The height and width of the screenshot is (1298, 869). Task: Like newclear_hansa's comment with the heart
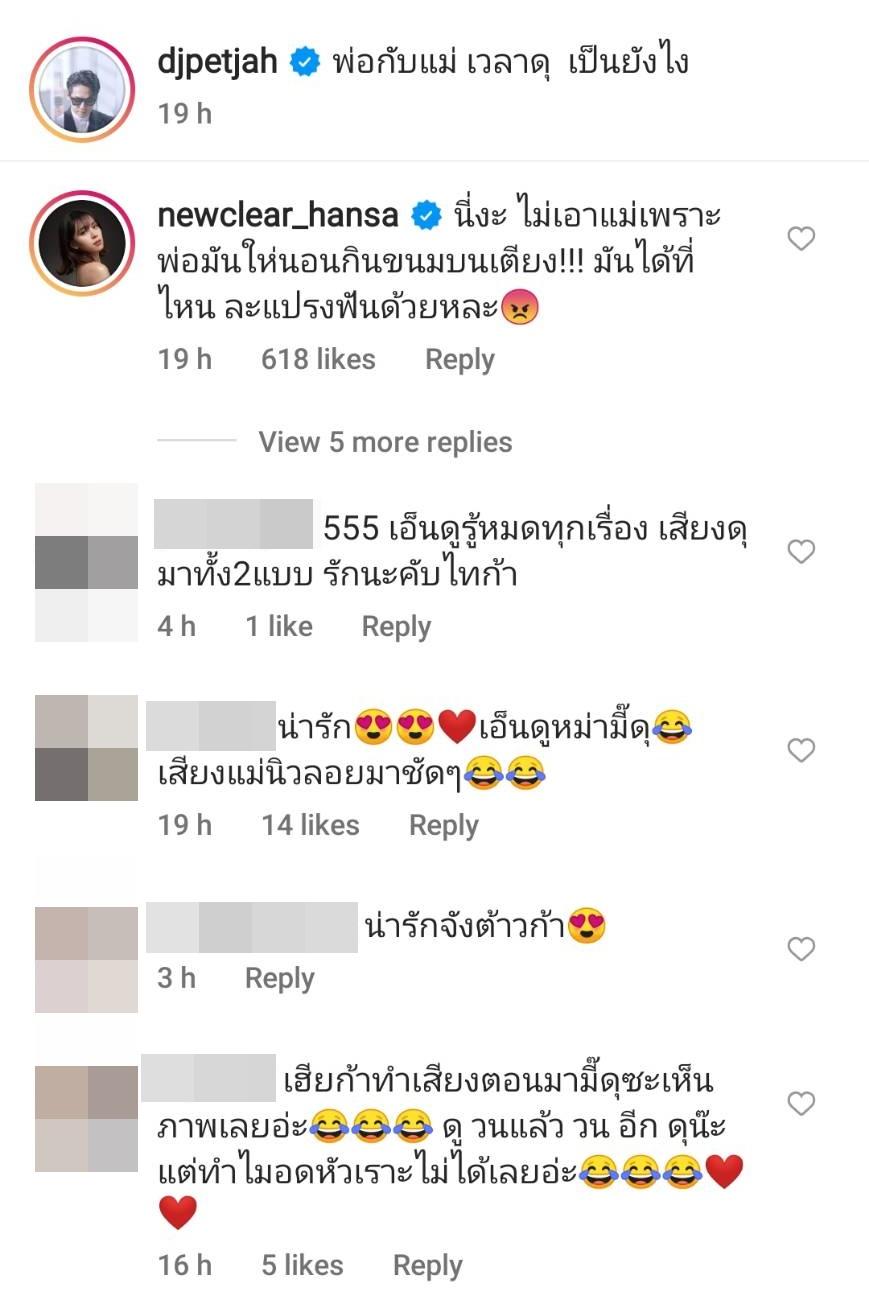pyautogui.click(x=801, y=238)
